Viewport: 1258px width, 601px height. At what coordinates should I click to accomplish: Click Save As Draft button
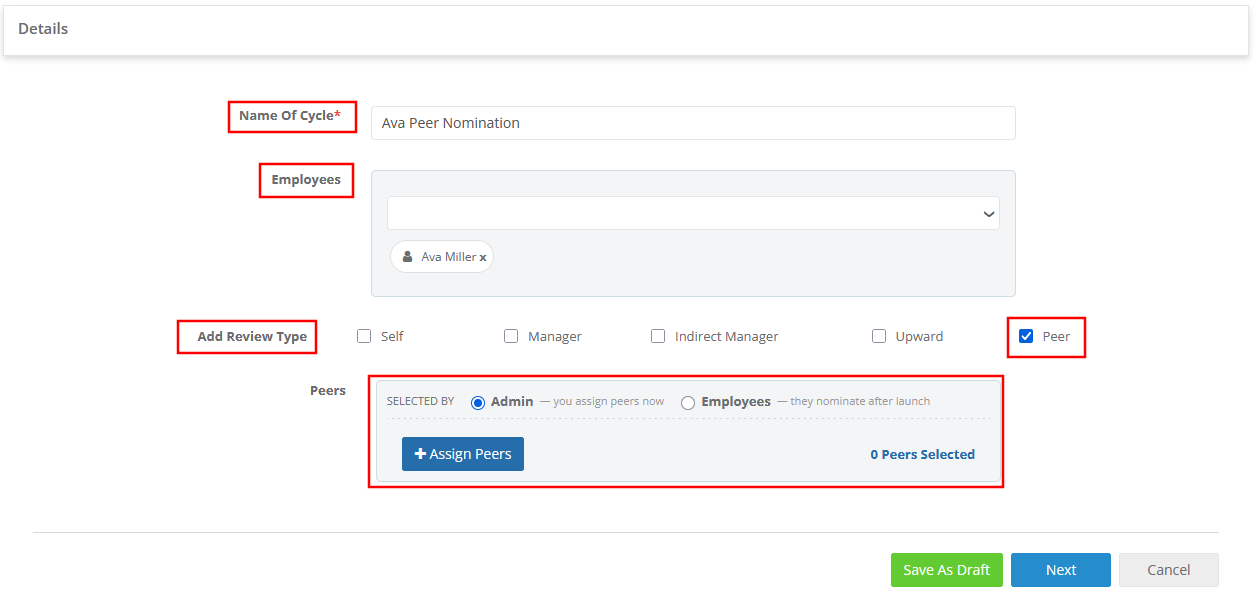[x=947, y=570]
